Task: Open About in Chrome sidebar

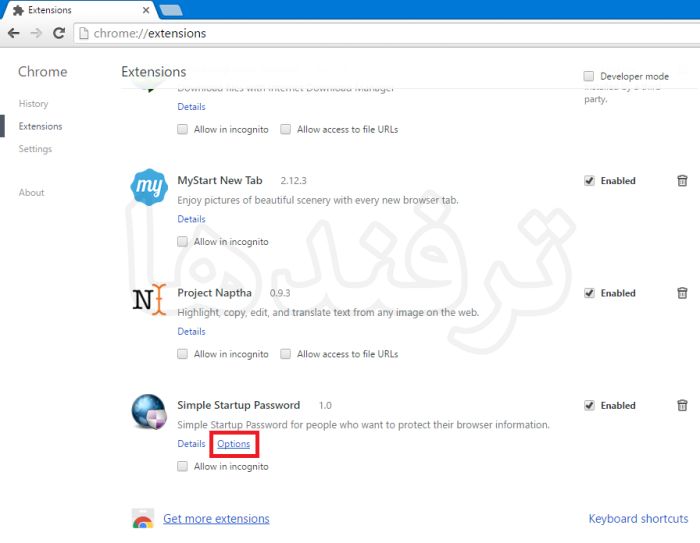Action: pyautogui.click(x=31, y=192)
